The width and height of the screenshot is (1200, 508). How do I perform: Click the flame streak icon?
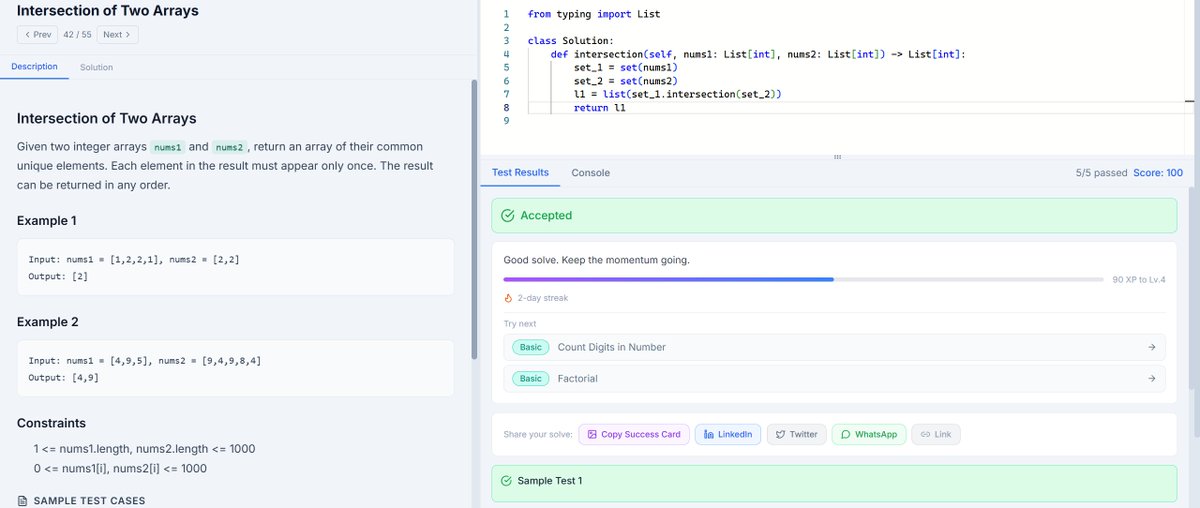[x=508, y=298]
